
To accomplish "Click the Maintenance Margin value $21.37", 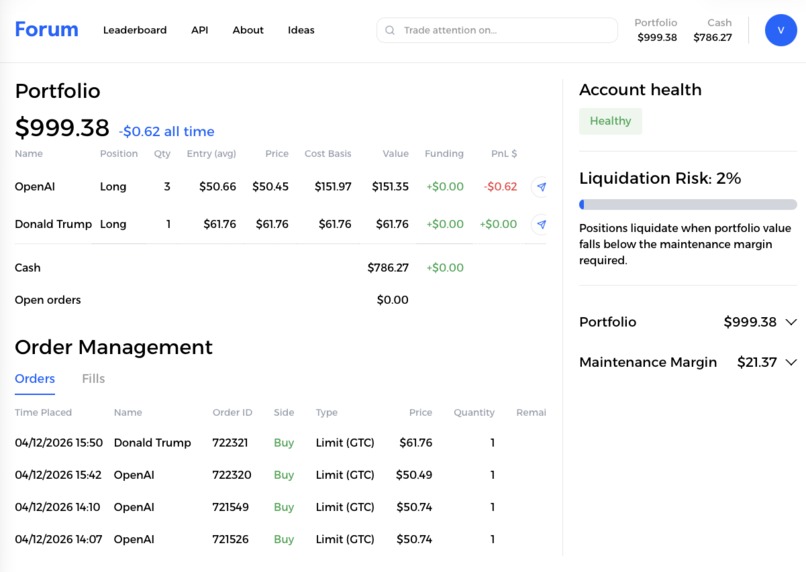I will click(757, 362).
